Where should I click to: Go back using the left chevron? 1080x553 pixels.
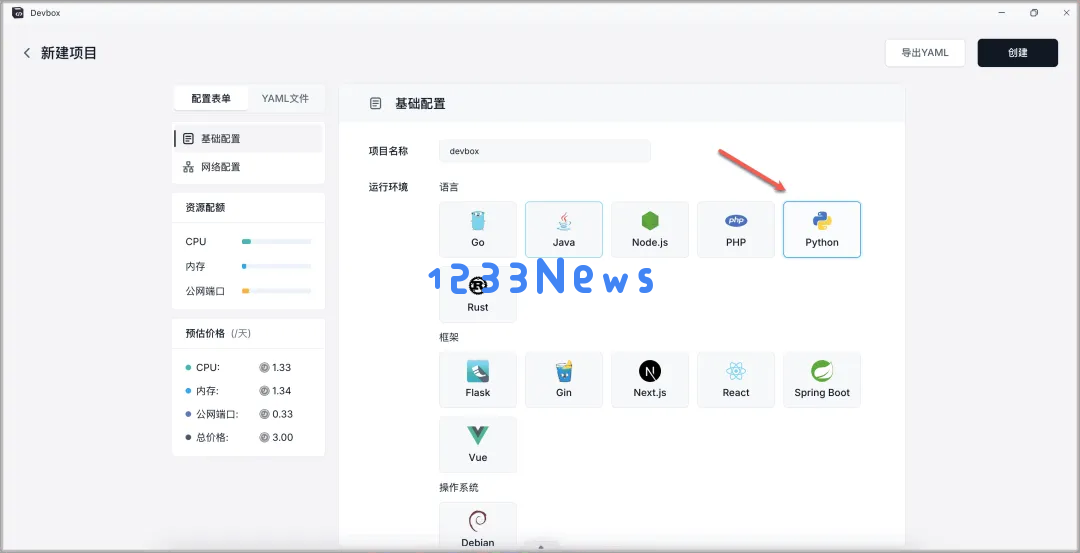point(27,53)
